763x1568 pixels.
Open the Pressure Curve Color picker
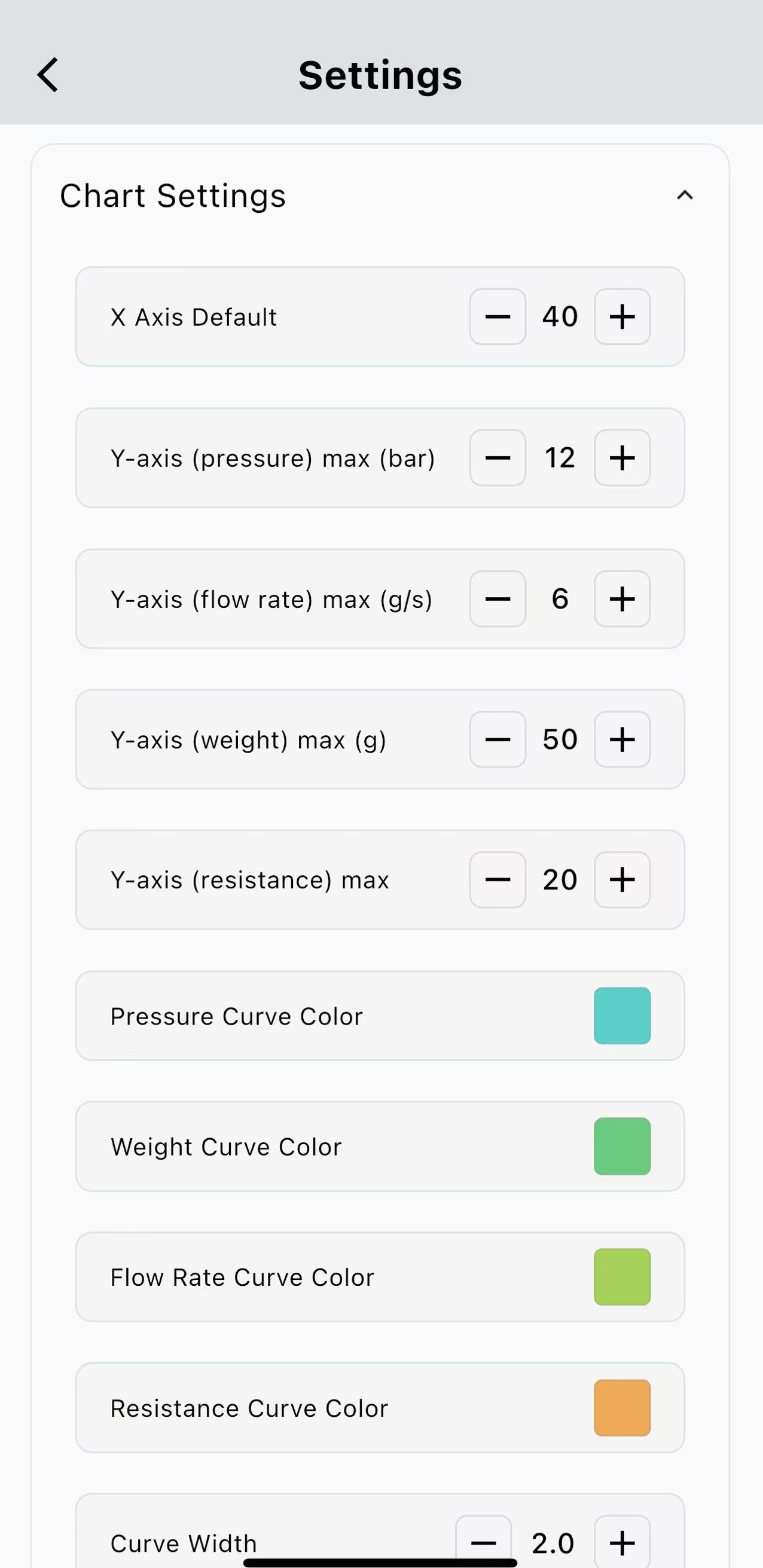click(x=622, y=1014)
